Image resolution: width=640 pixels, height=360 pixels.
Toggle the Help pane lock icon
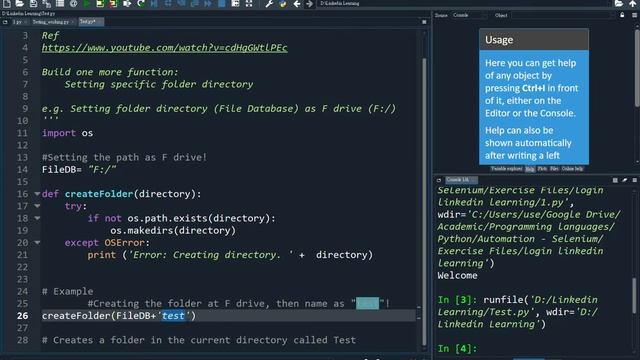[x=622, y=15]
